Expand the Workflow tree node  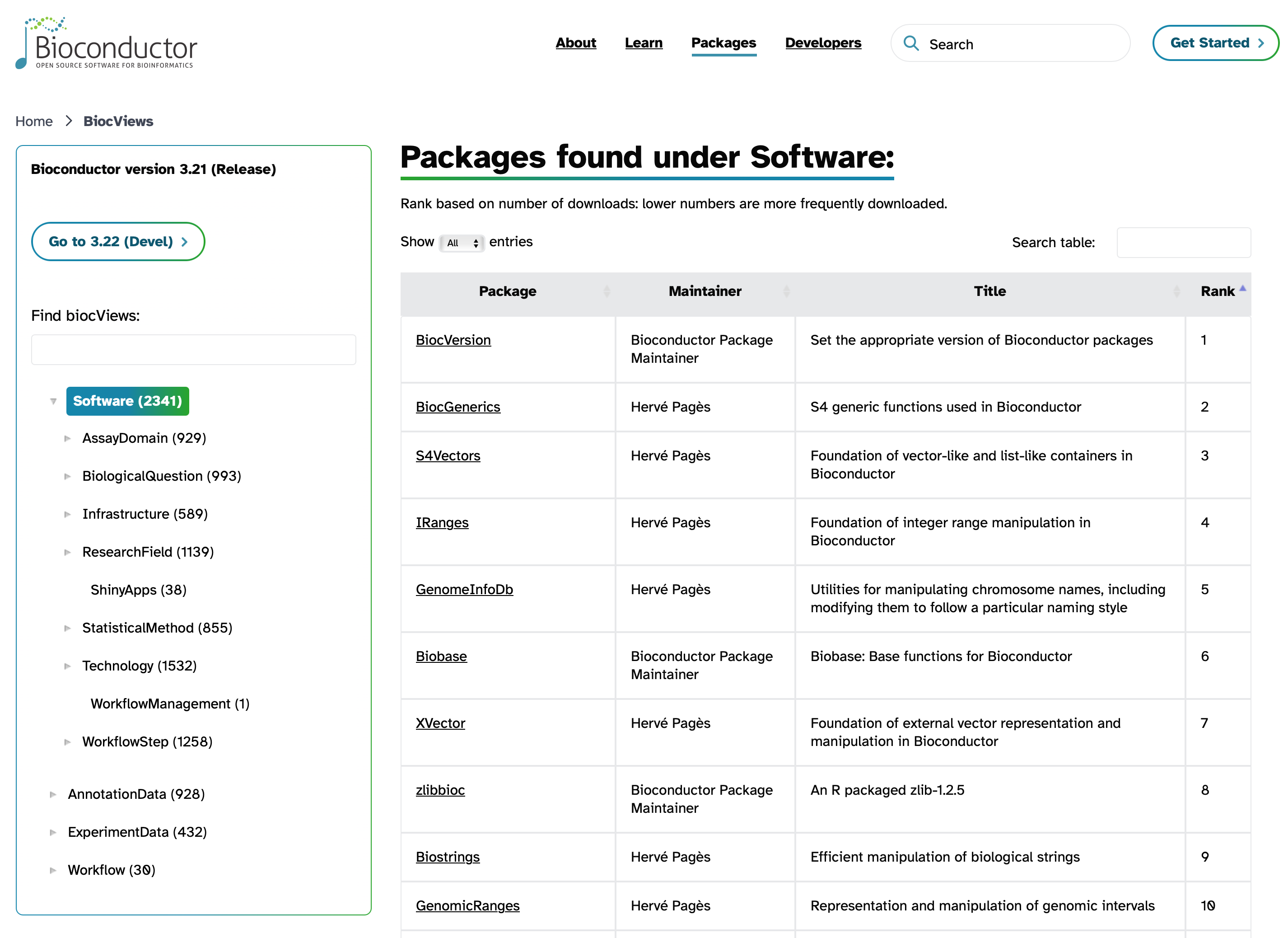[53, 870]
